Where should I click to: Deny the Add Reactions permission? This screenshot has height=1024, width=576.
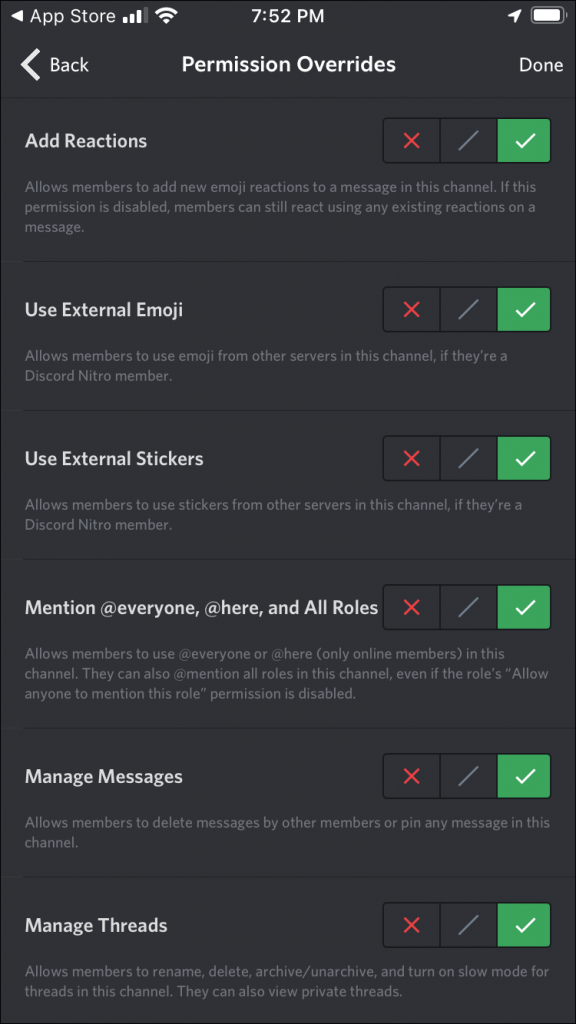[411, 141]
